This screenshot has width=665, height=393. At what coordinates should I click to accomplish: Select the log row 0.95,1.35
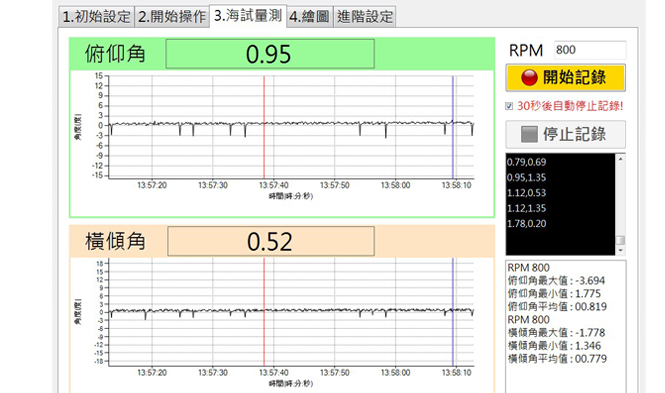pyautogui.click(x=526, y=177)
